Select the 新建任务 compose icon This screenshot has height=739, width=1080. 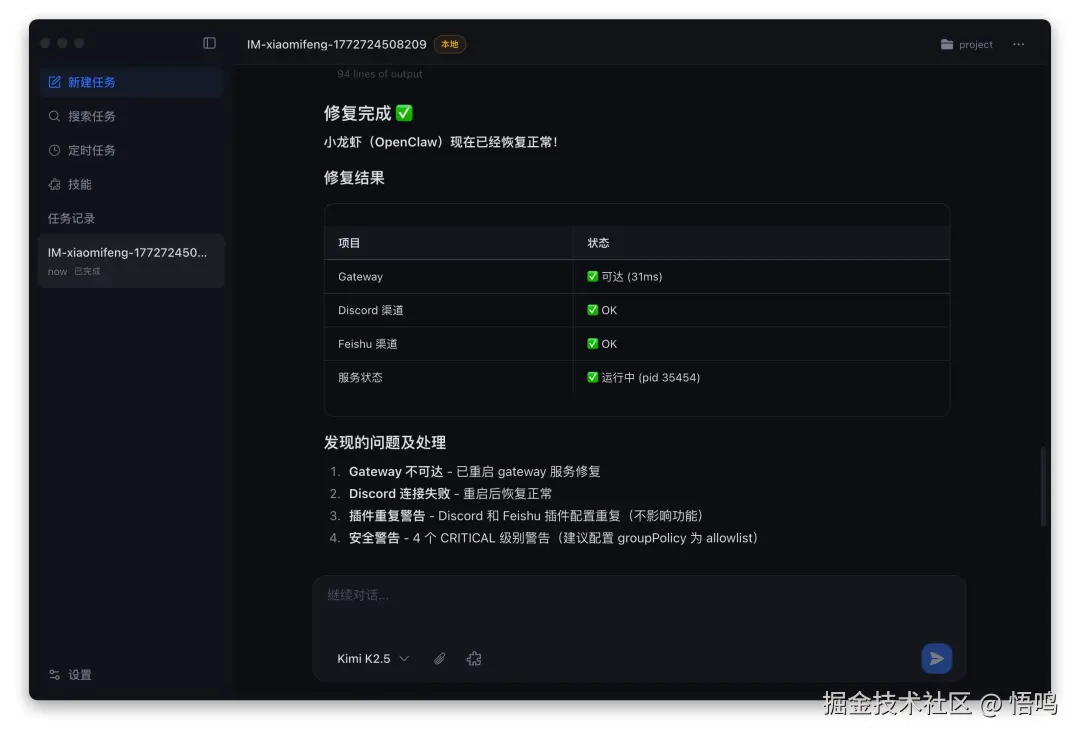[57, 82]
